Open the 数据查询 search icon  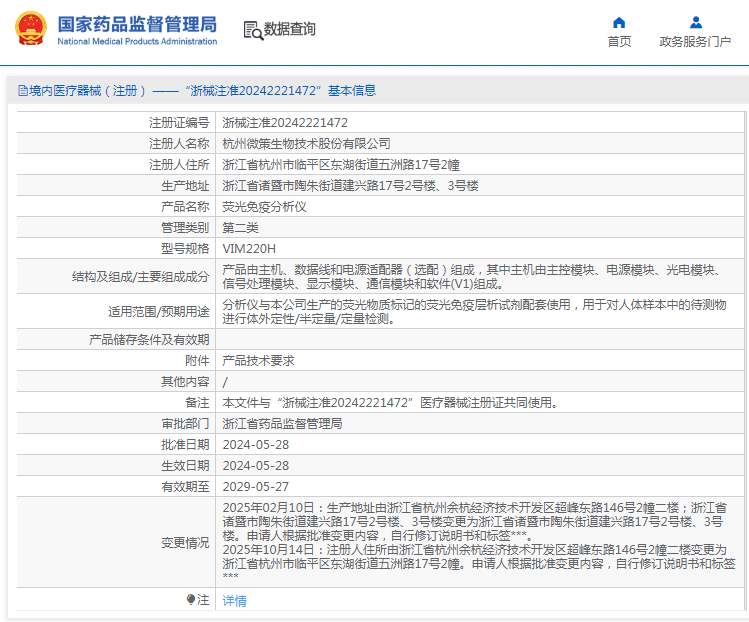click(253, 30)
